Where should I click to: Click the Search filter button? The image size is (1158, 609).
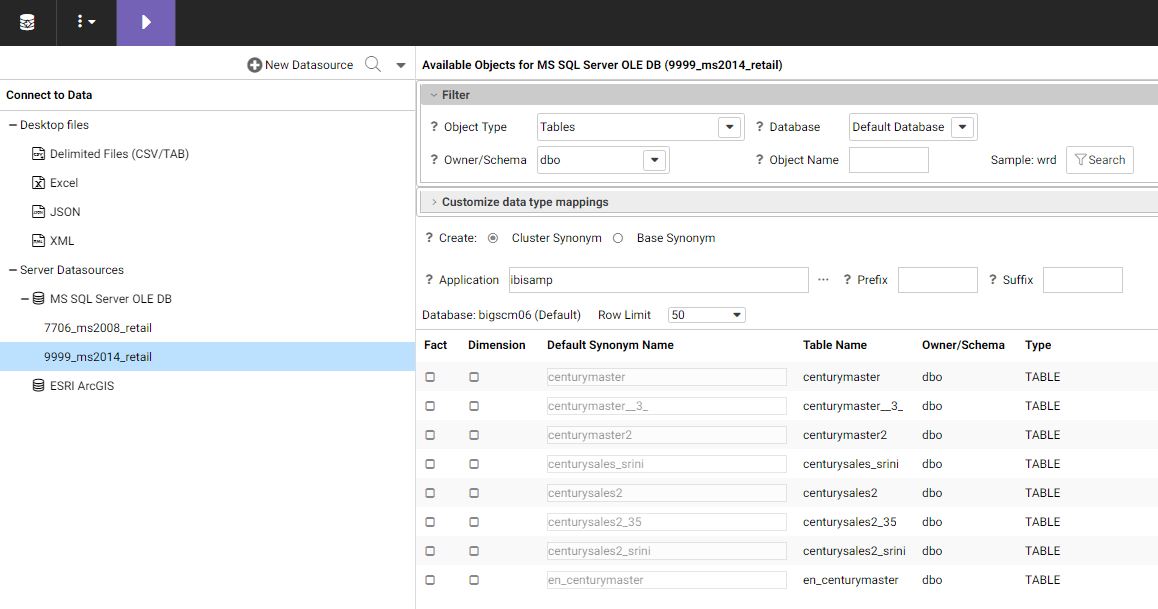(x=1100, y=160)
